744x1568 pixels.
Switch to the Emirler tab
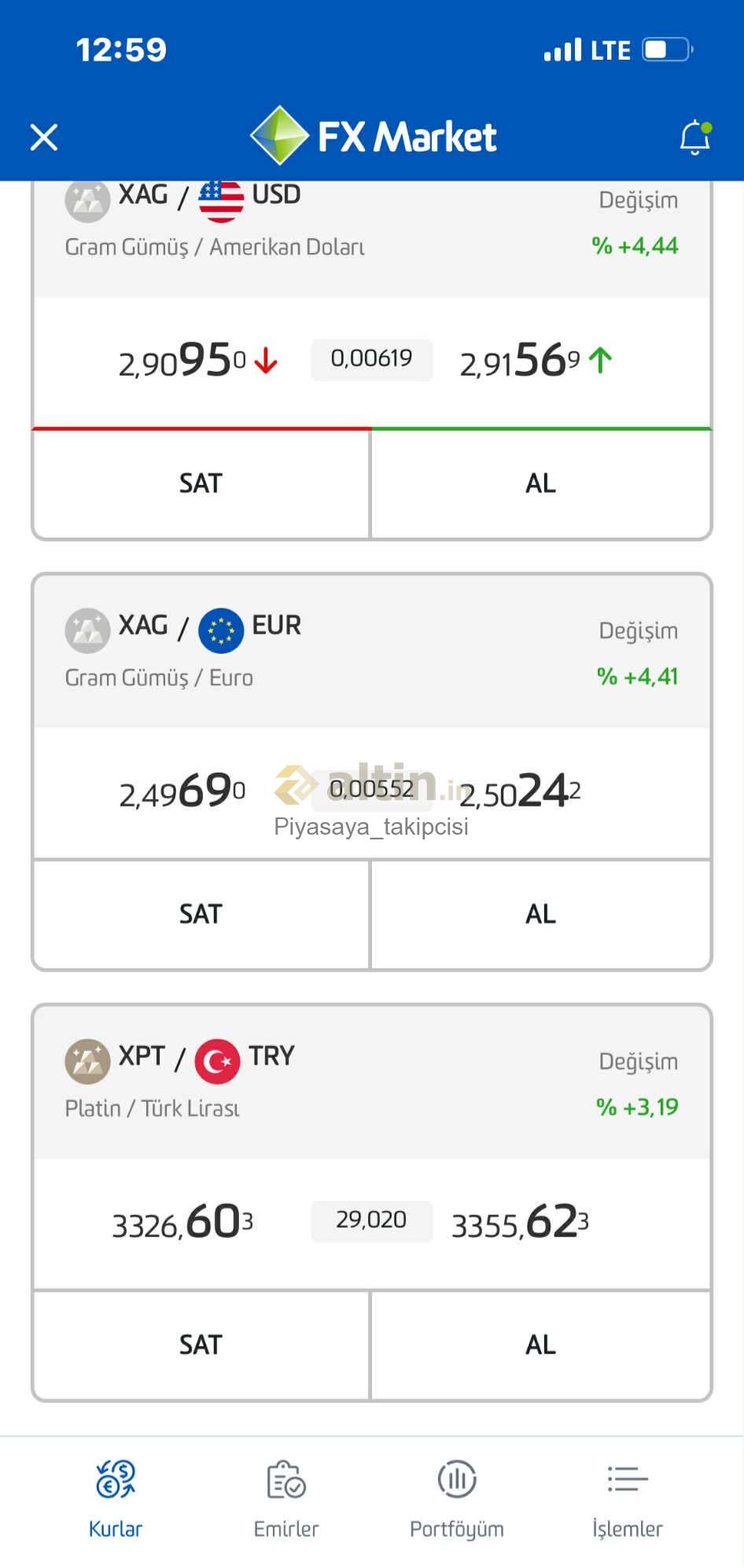coord(286,1499)
